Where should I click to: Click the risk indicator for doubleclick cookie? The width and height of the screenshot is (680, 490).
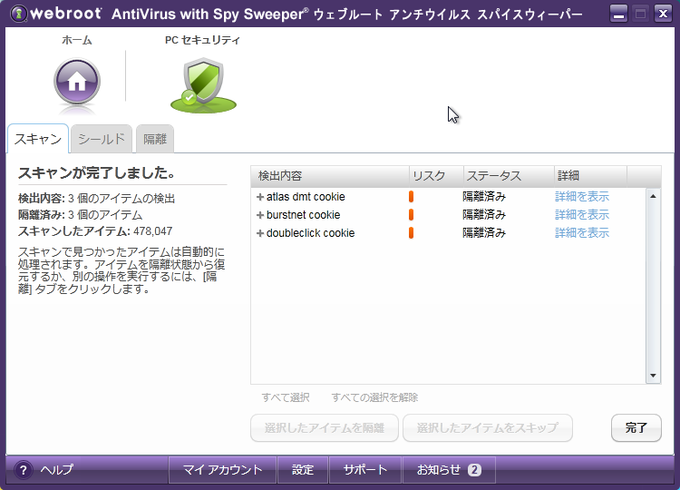(411, 233)
